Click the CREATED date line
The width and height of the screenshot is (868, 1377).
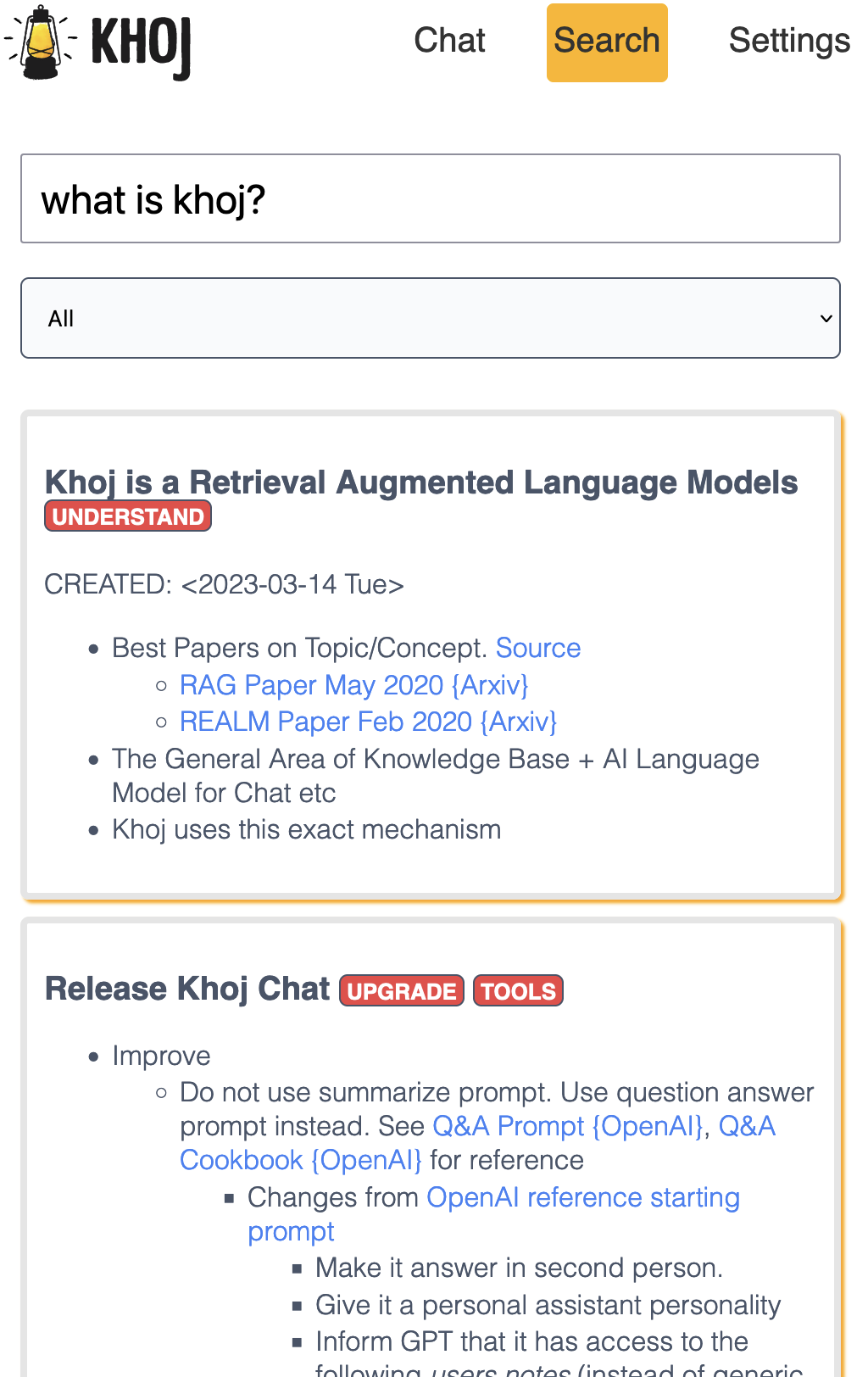[224, 584]
